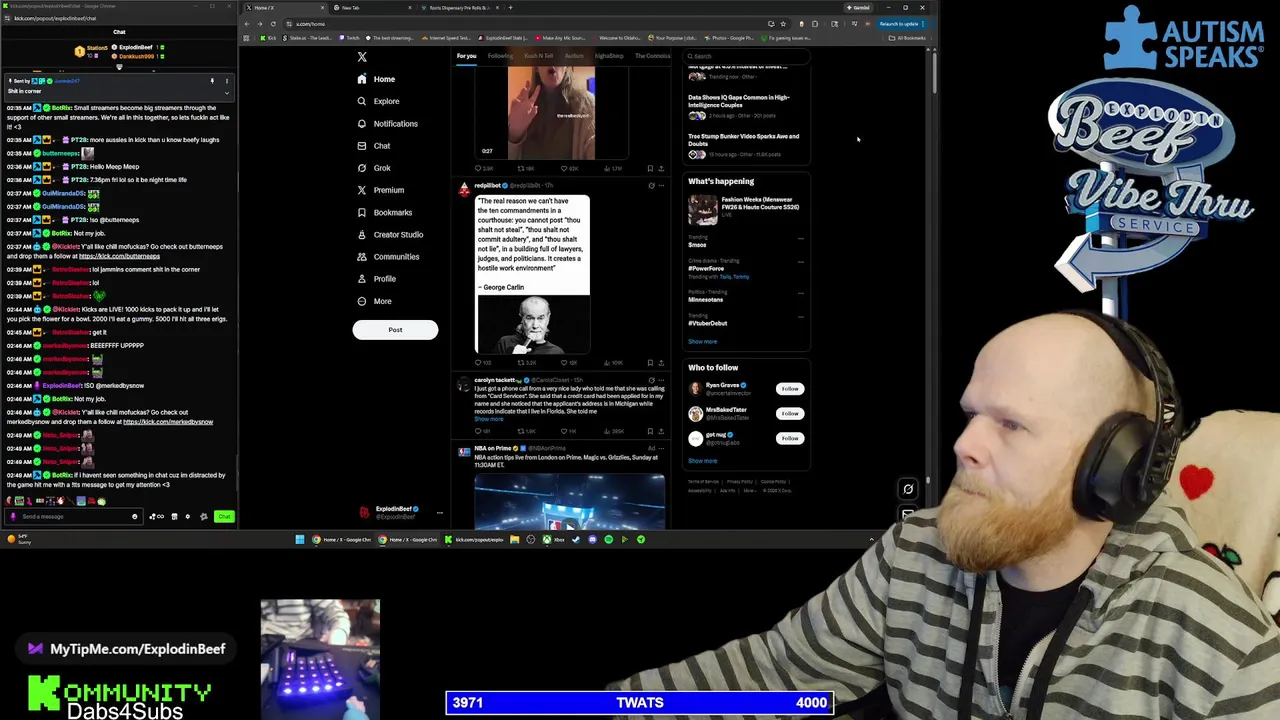
Task: Open Windows Start menu
Action: coord(299,540)
